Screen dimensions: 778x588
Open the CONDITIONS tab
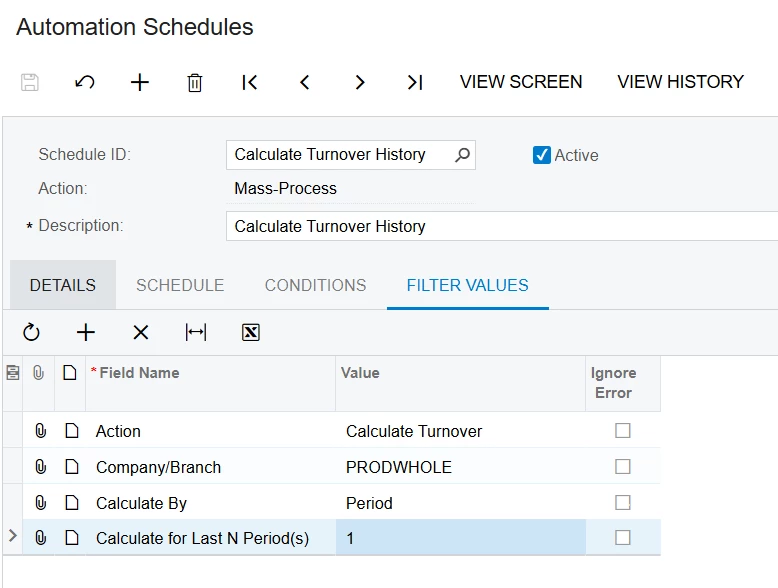(315, 285)
